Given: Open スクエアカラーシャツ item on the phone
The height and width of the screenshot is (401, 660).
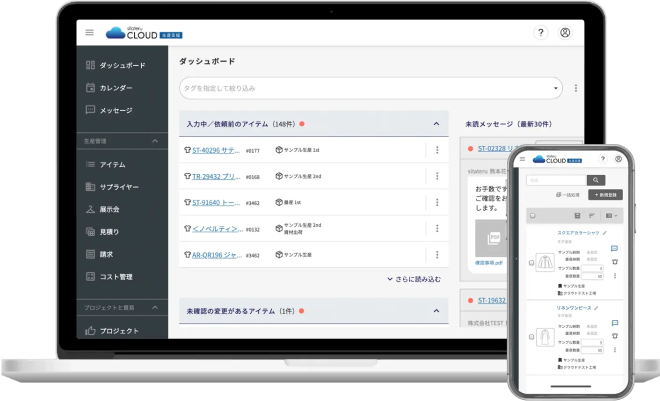Looking at the screenshot, I should tap(578, 233).
